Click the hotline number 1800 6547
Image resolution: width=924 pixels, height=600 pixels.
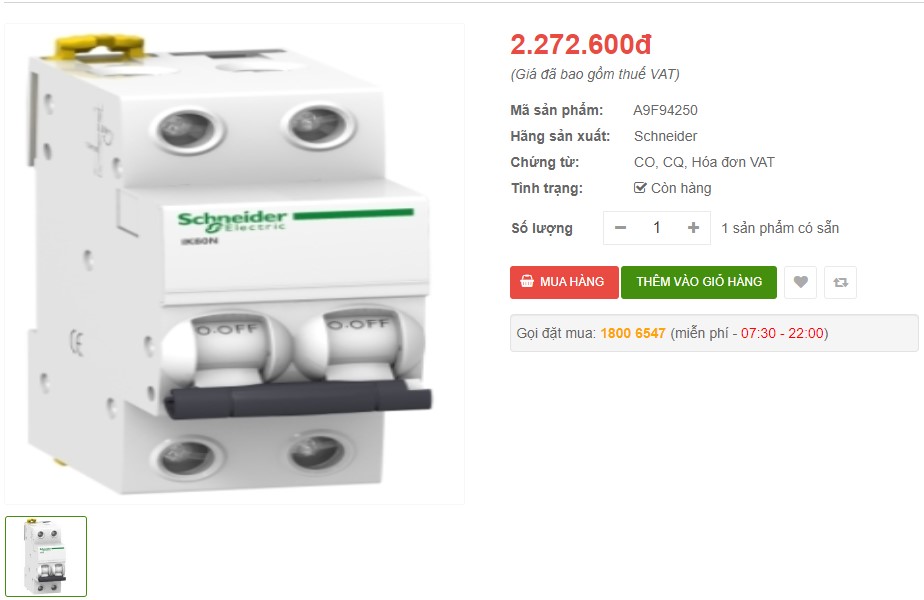pos(633,333)
